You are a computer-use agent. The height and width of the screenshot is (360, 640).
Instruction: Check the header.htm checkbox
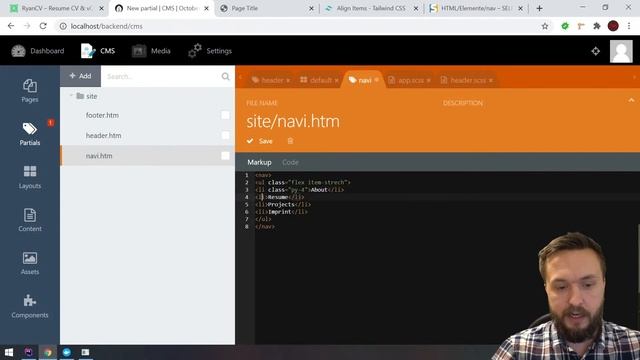(225, 136)
